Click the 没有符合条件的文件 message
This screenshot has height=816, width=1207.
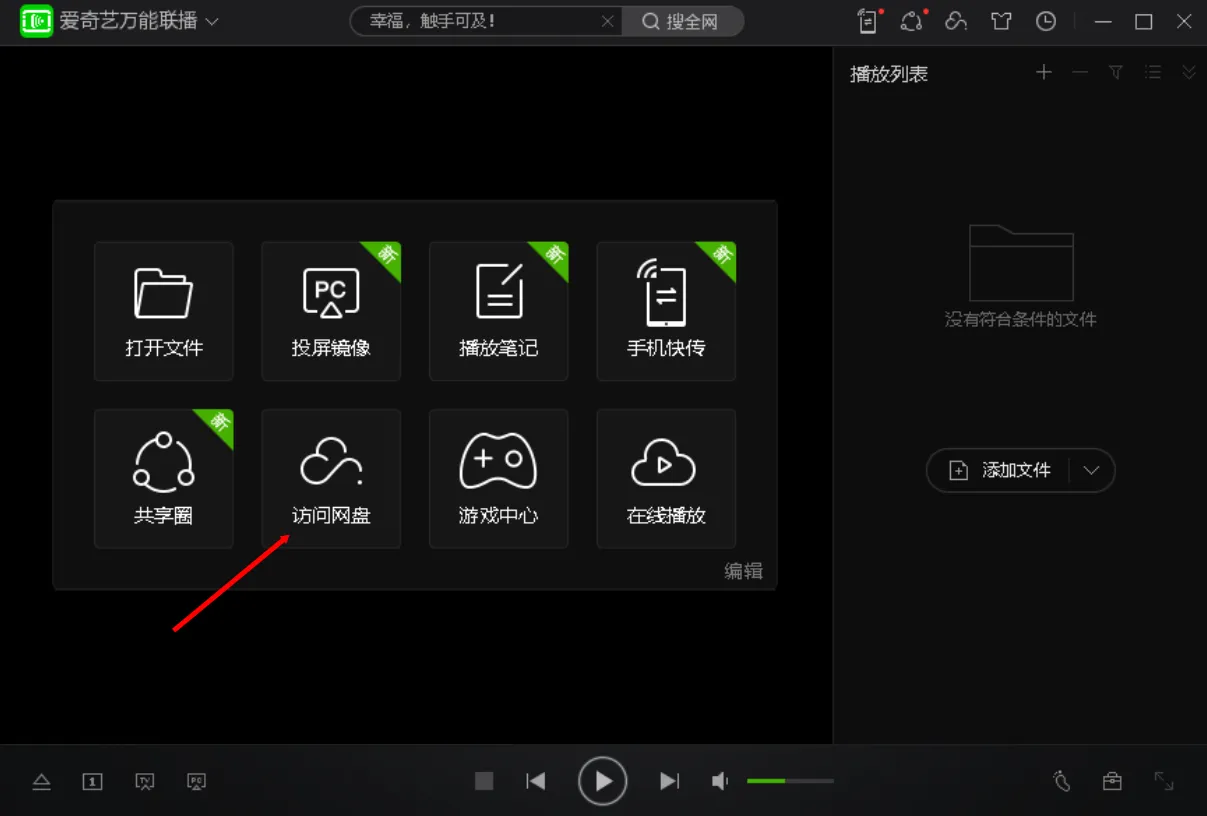point(1021,320)
